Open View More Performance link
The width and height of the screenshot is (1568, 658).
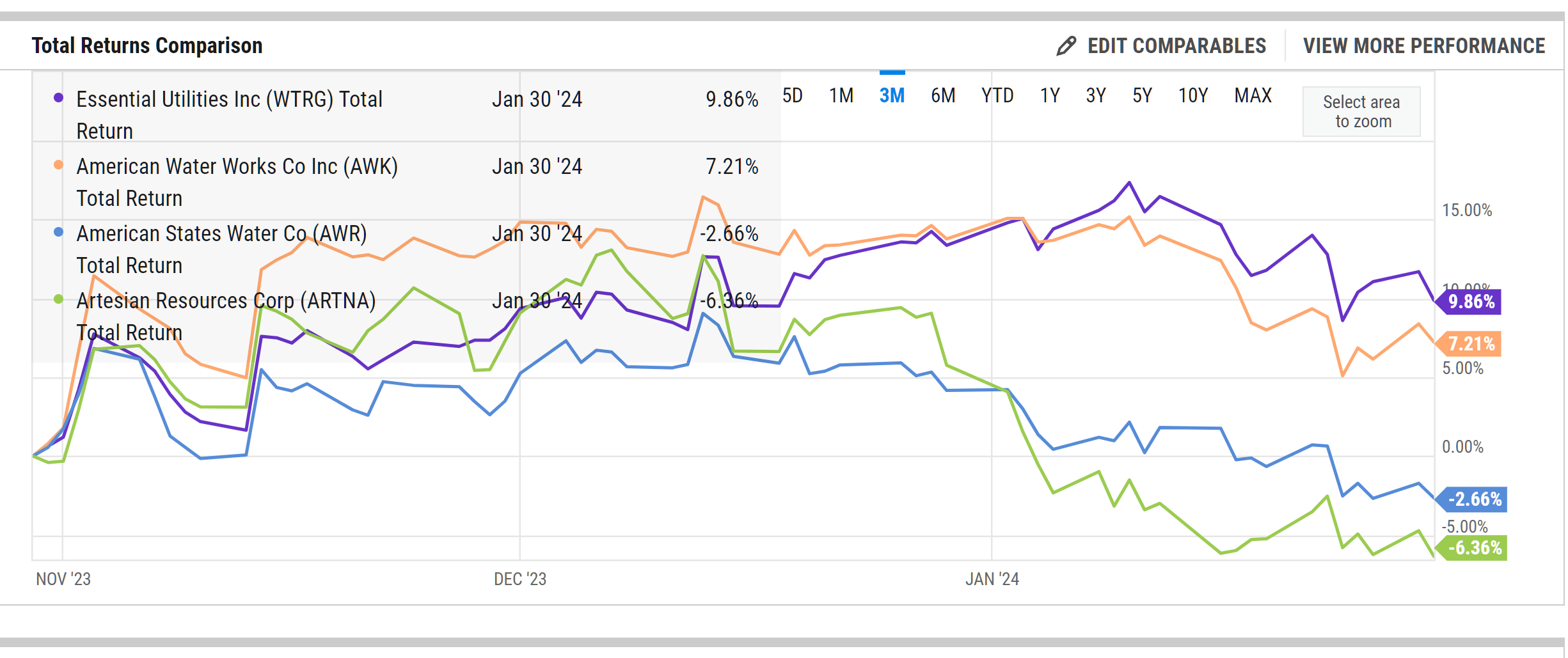tap(1424, 46)
